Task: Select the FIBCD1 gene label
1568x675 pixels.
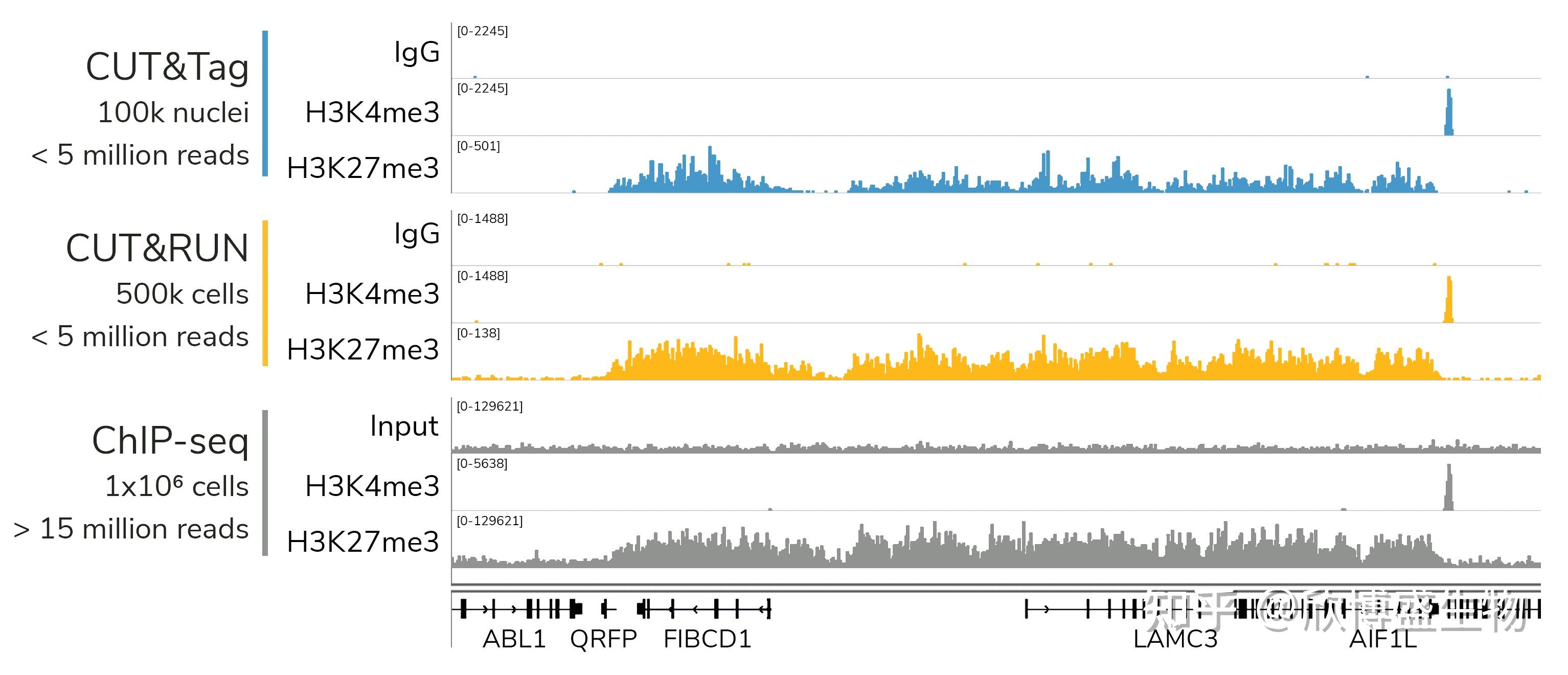Action: (707, 639)
